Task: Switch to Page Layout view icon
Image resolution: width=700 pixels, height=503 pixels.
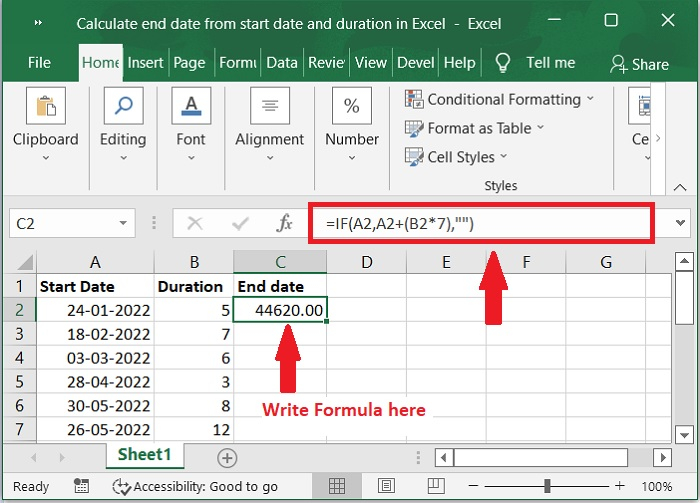Action: tap(386, 486)
